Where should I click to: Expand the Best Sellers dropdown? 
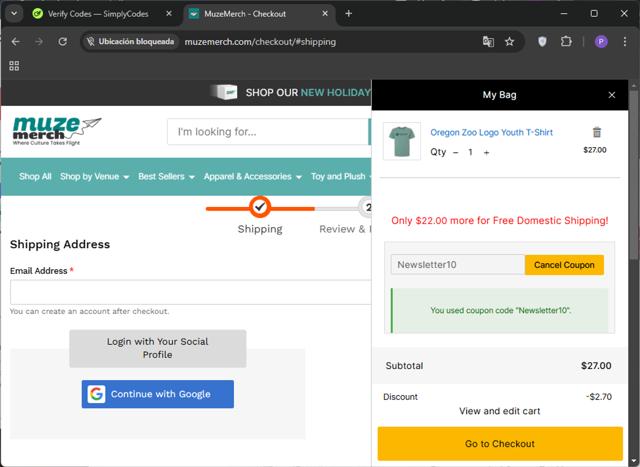166,176
